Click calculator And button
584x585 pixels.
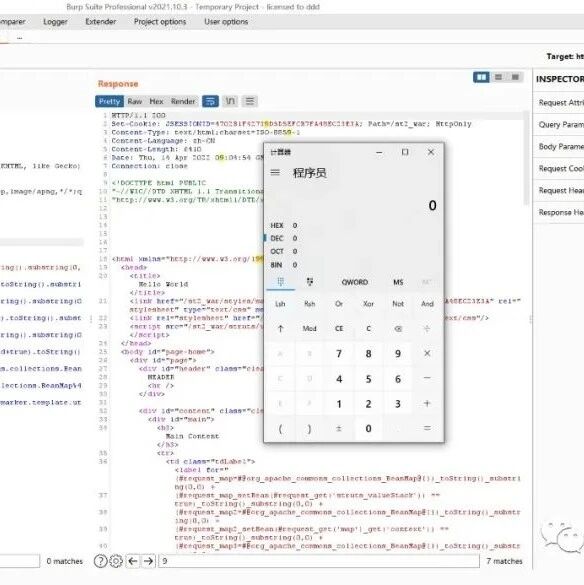coord(427,304)
